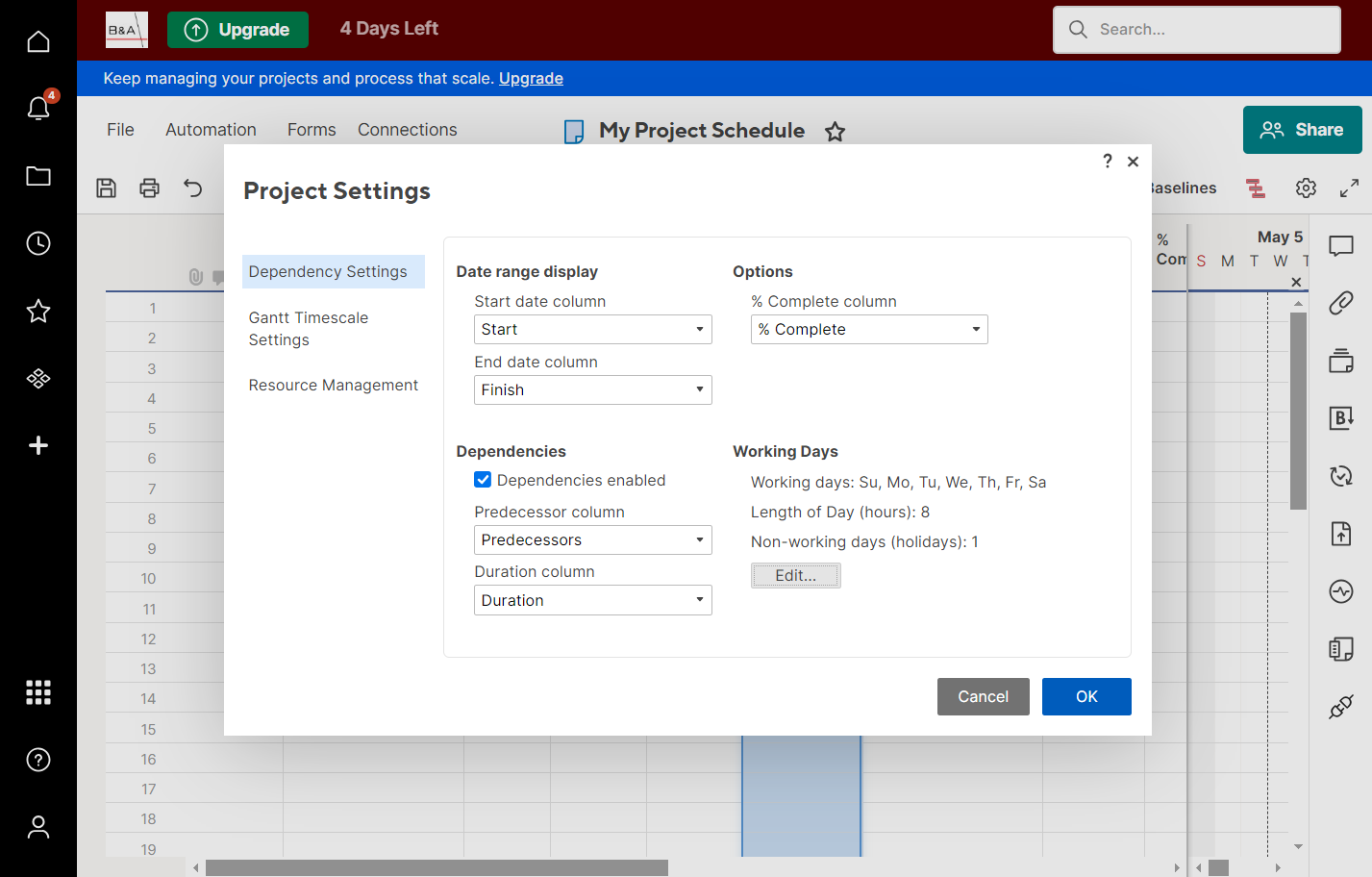Open Recents clock icon in sidebar
Viewport: 1372px width, 877px height.
coord(38,243)
